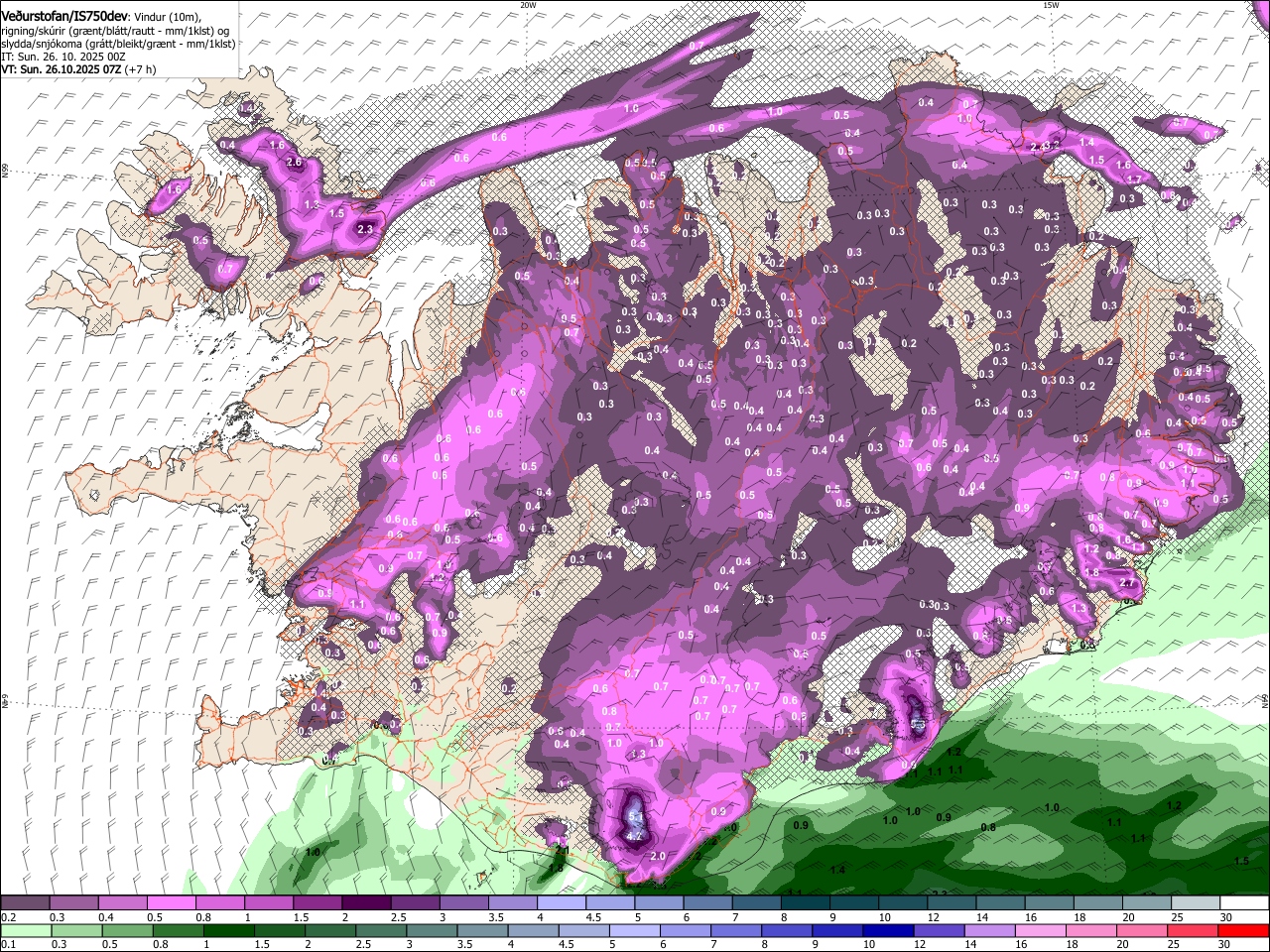Click the 2.3 snowfall value on the map
This screenshot has width=1270, height=952.
pyautogui.click(x=364, y=229)
